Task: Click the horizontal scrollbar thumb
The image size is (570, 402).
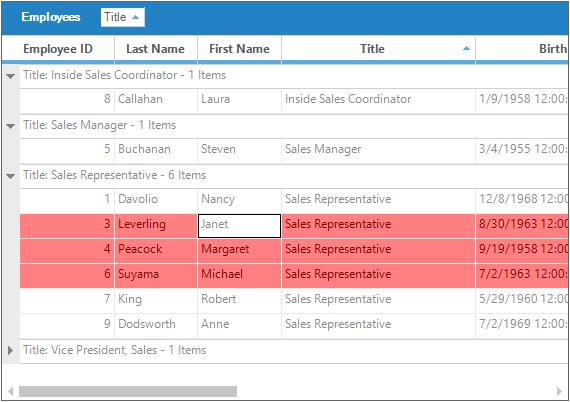Action: pos(128,391)
